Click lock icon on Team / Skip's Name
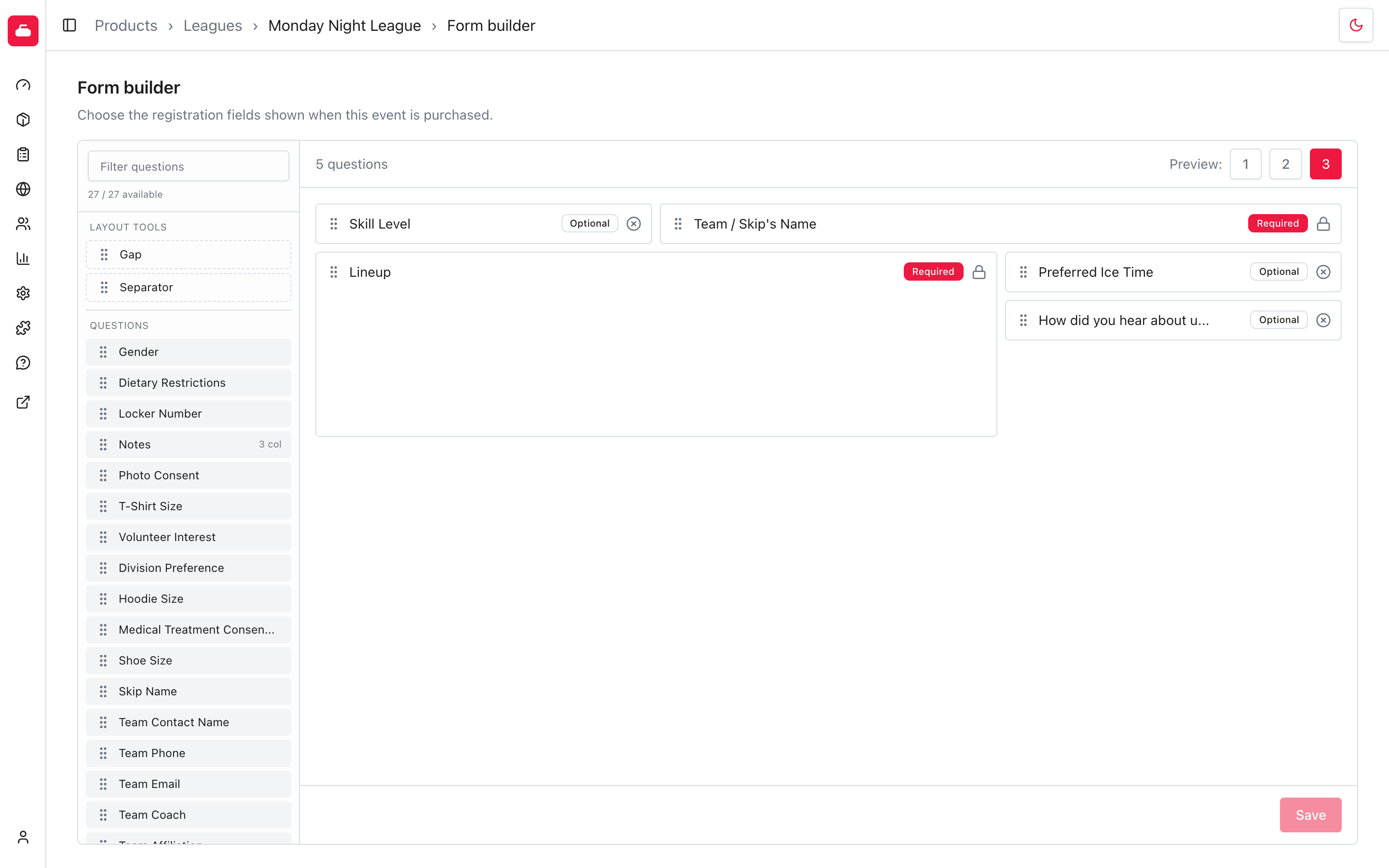This screenshot has height=868, width=1389. [x=1323, y=224]
